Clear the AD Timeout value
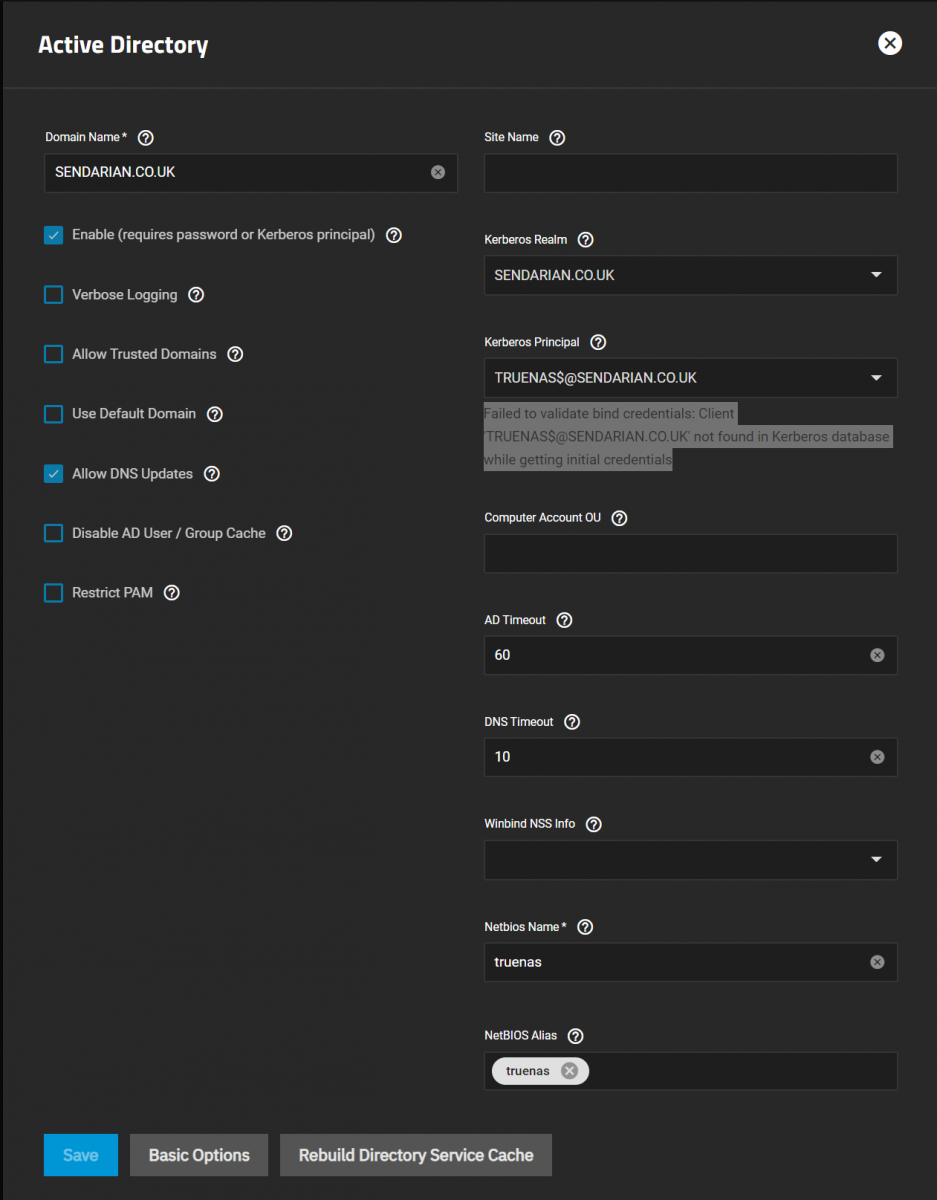Screen dimensions: 937x1200 tap(877, 655)
